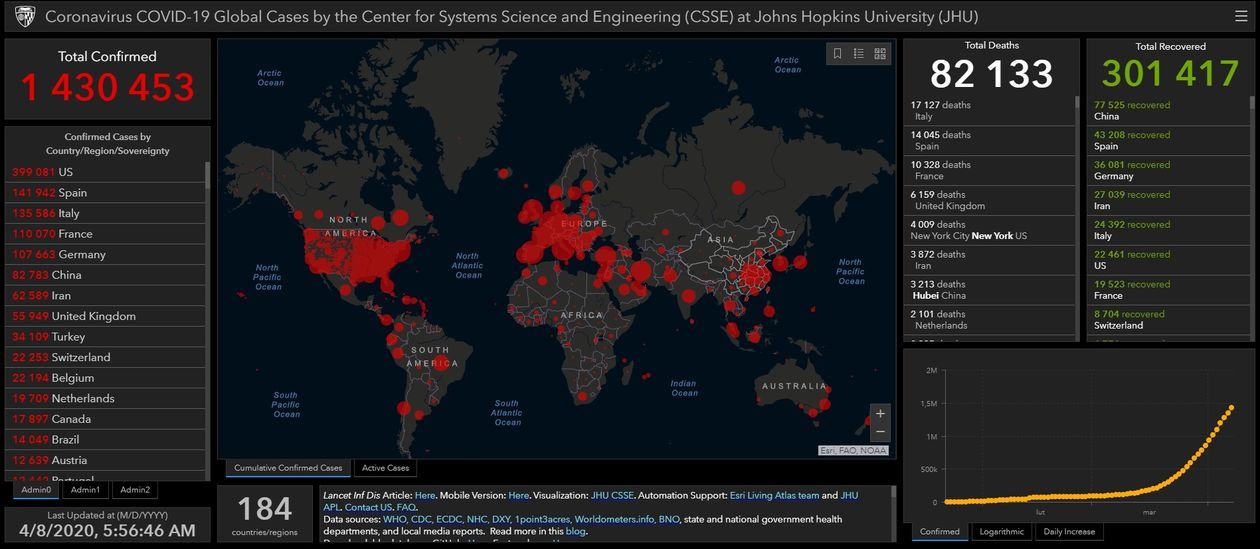Switch to Admin1 region level tab
Viewport: 1260px width, 549px height.
click(x=85, y=490)
